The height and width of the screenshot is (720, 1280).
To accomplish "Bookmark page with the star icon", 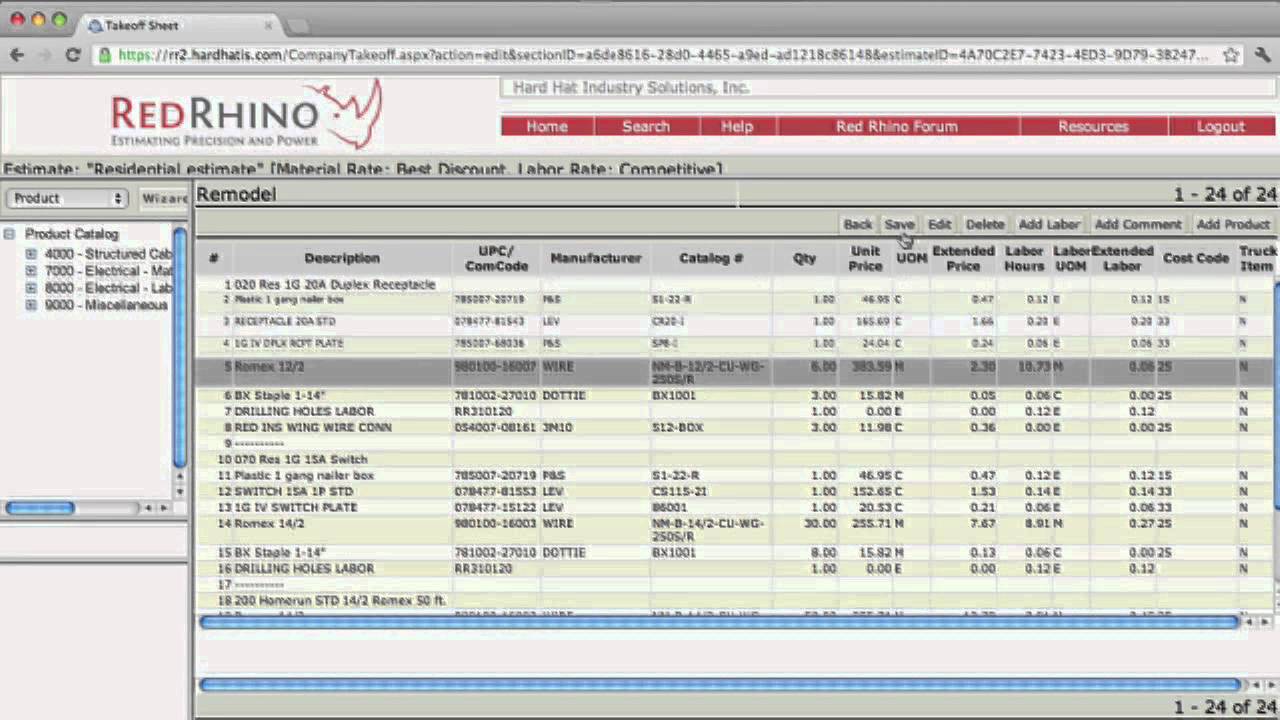I will (x=1231, y=55).
